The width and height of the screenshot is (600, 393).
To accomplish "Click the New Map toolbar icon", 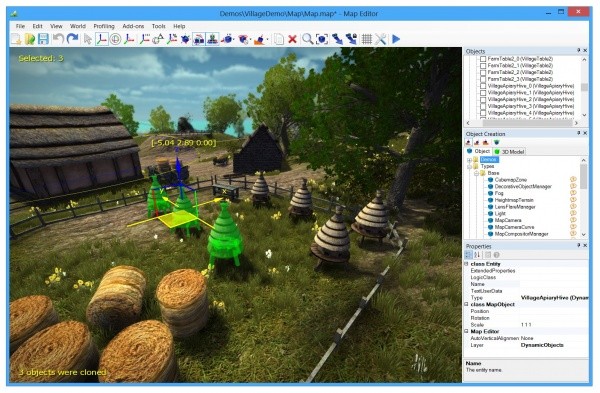I will click(x=16, y=39).
